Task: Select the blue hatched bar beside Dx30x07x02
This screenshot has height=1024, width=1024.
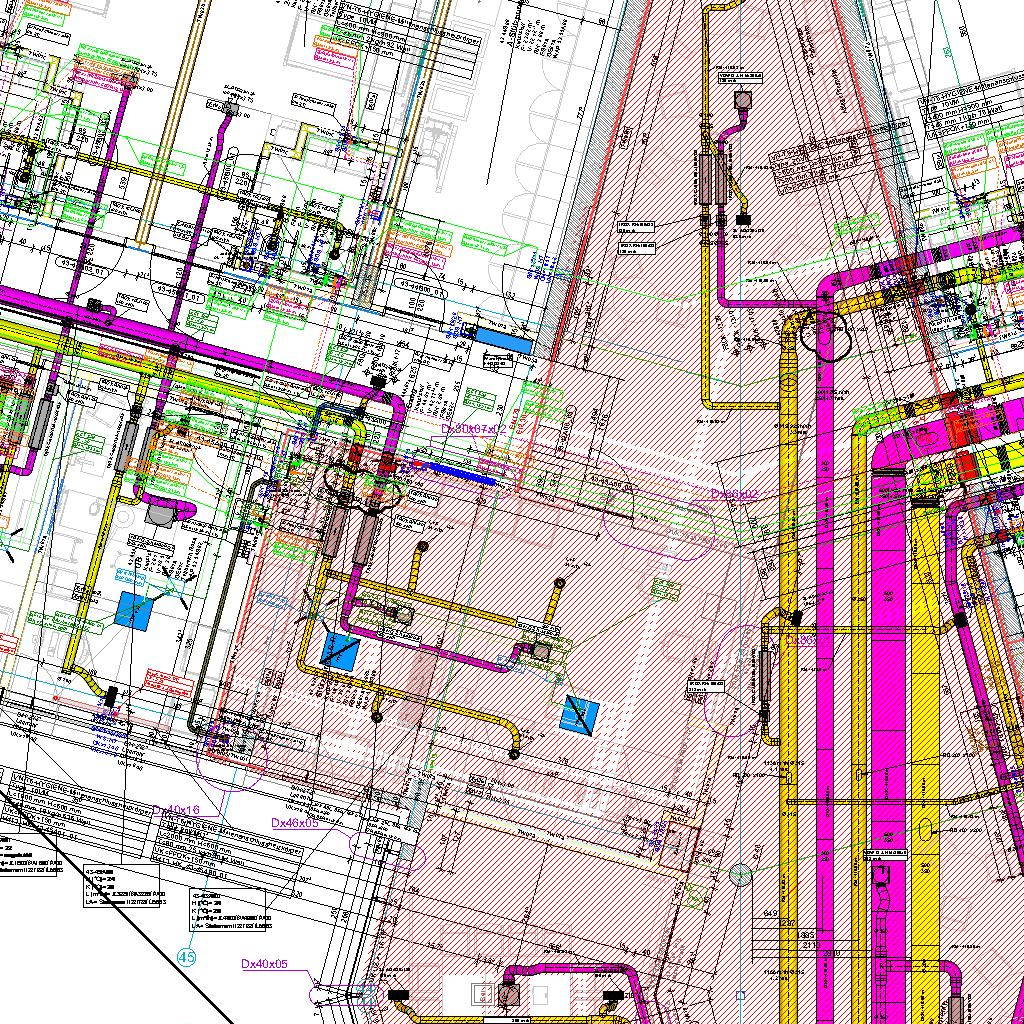Action: pyautogui.click(x=460, y=473)
